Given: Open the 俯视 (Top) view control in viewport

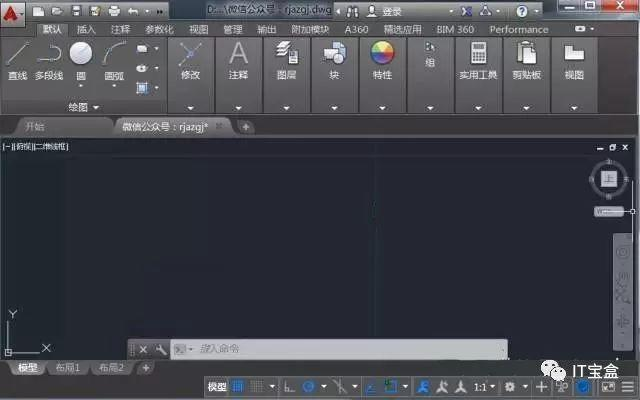Looking at the screenshot, I should [25, 147].
